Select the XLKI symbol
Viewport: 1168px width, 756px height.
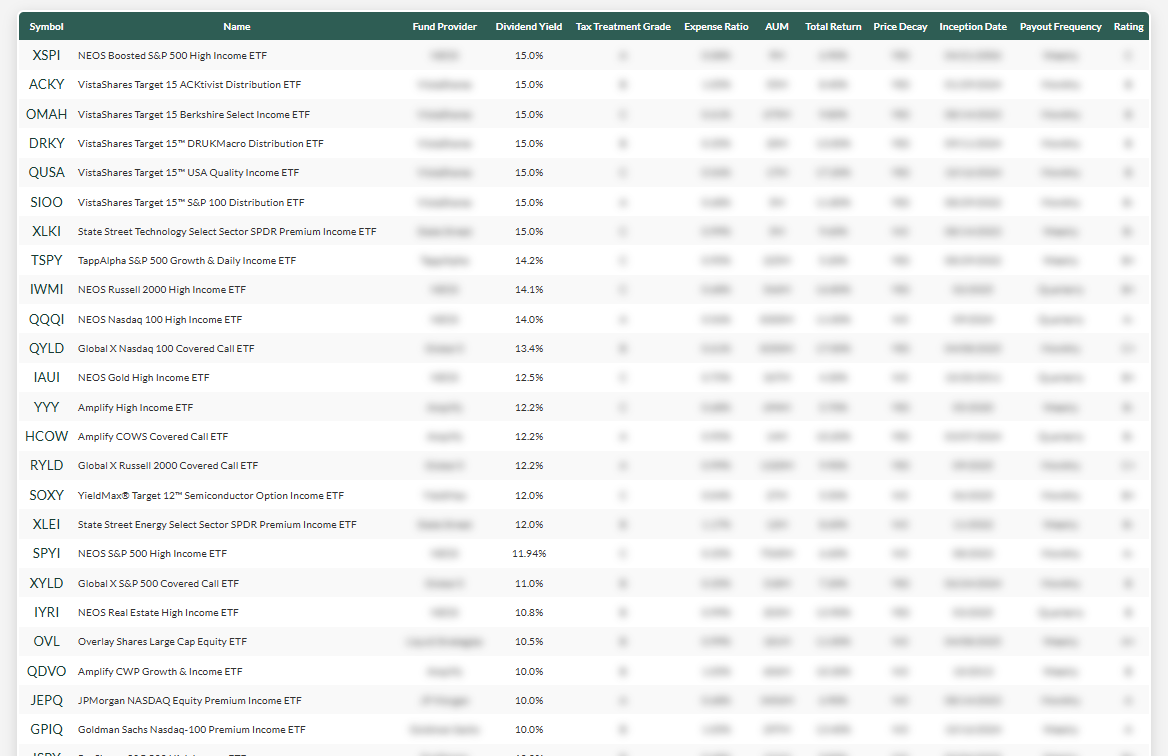(46, 232)
